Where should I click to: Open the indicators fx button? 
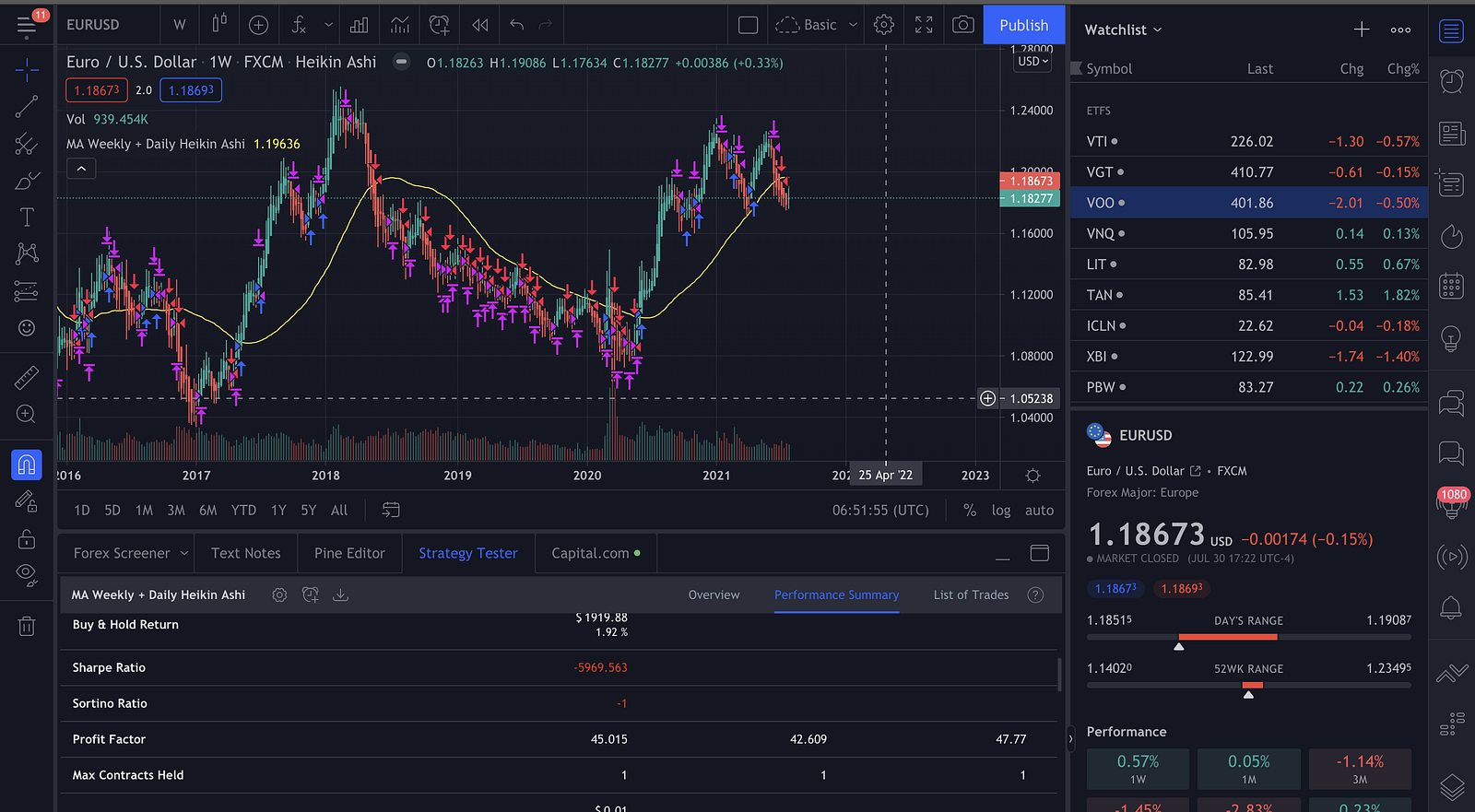click(x=299, y=25)
